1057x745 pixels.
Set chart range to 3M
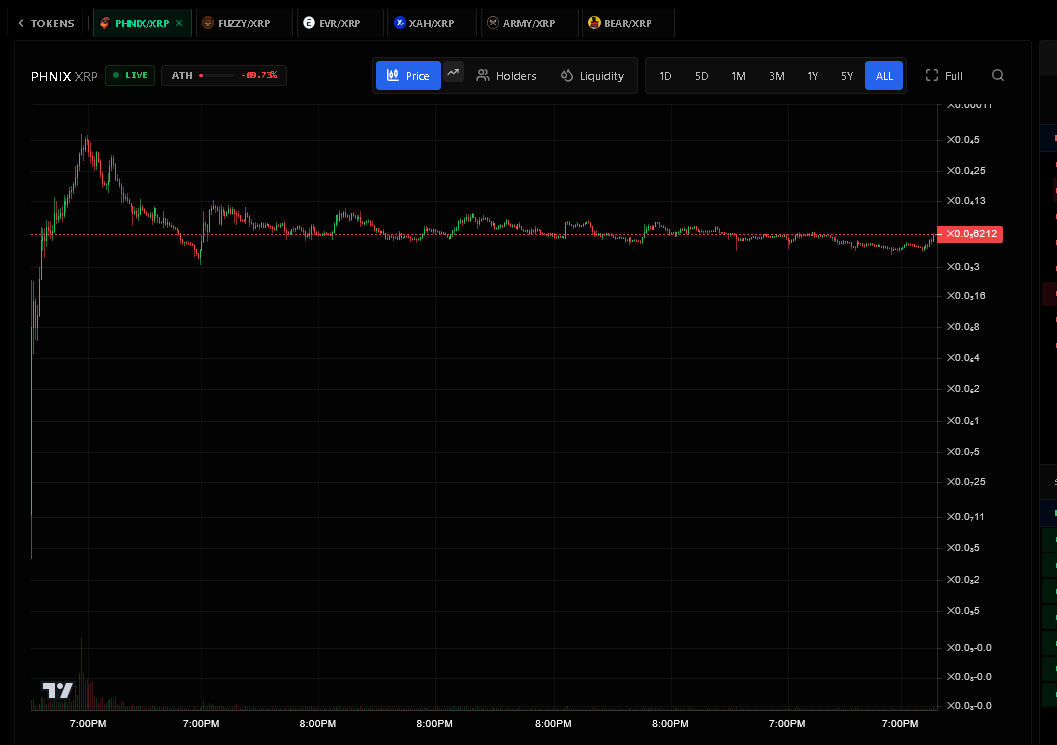777,76
